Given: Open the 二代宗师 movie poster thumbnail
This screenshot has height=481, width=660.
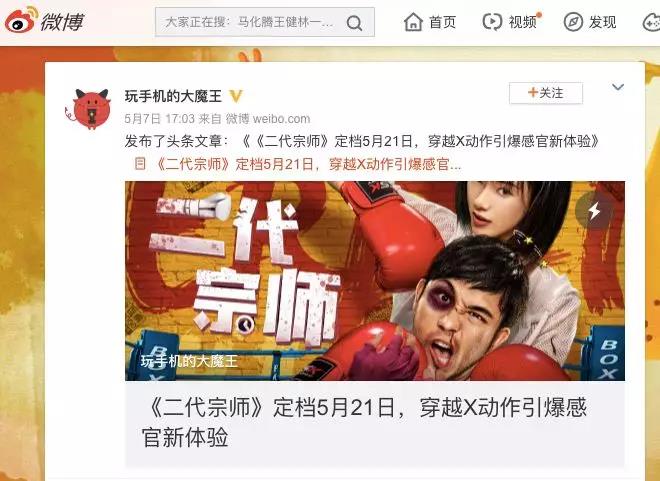Looking at the screenshot, I should click(x=375, y=281).
